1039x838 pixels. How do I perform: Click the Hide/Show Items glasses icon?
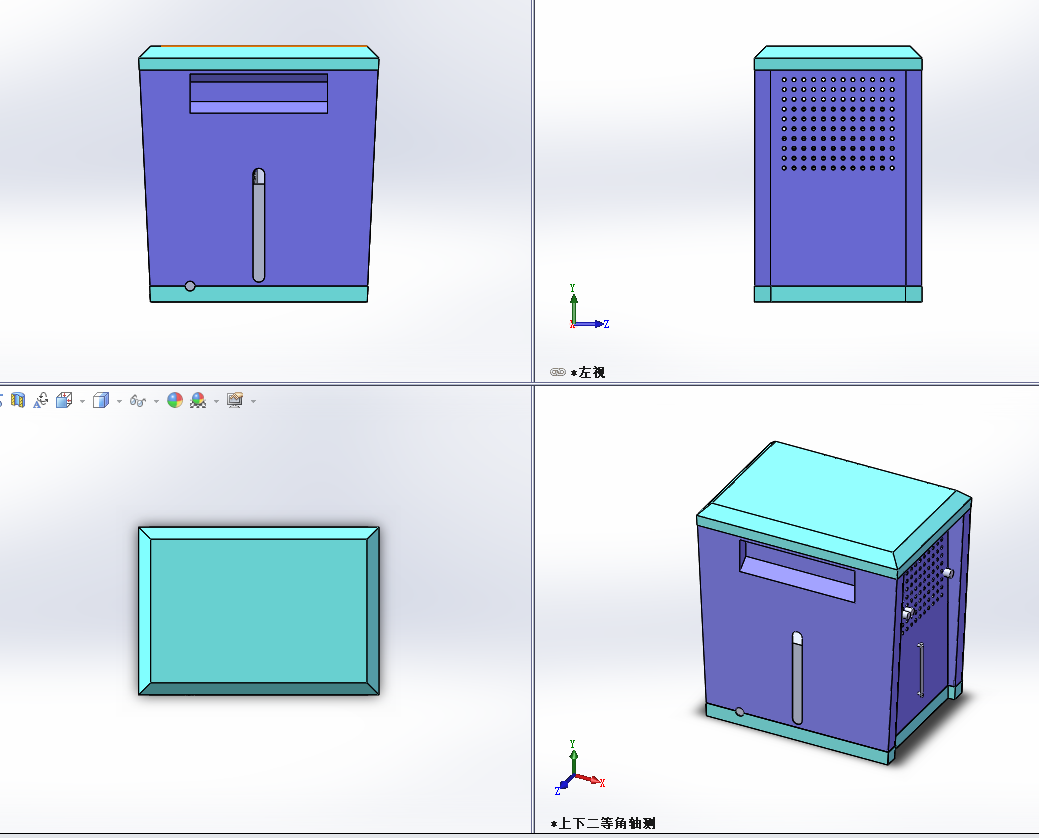[138, 401]
